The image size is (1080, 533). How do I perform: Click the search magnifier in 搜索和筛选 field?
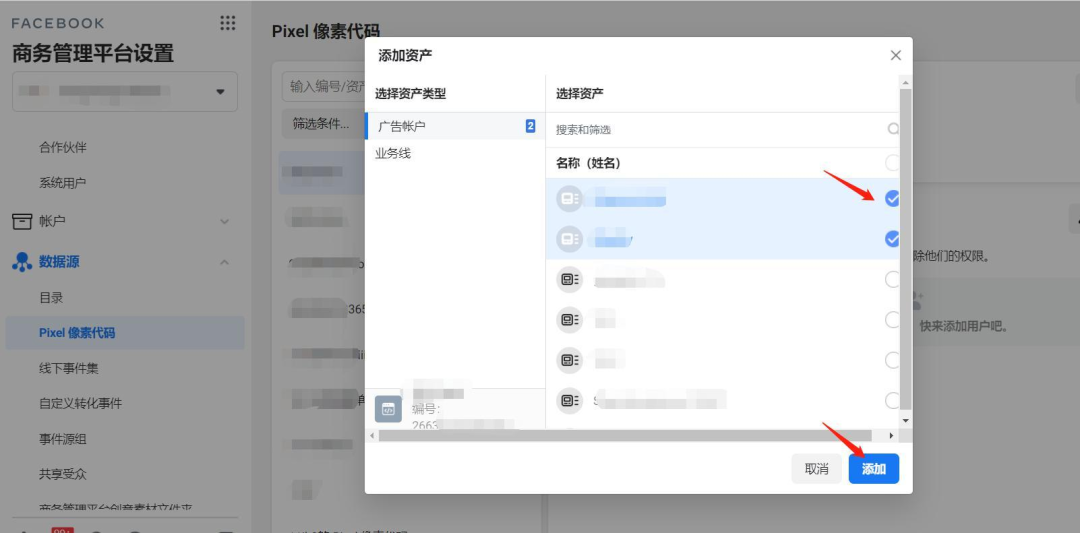point(893,129)
